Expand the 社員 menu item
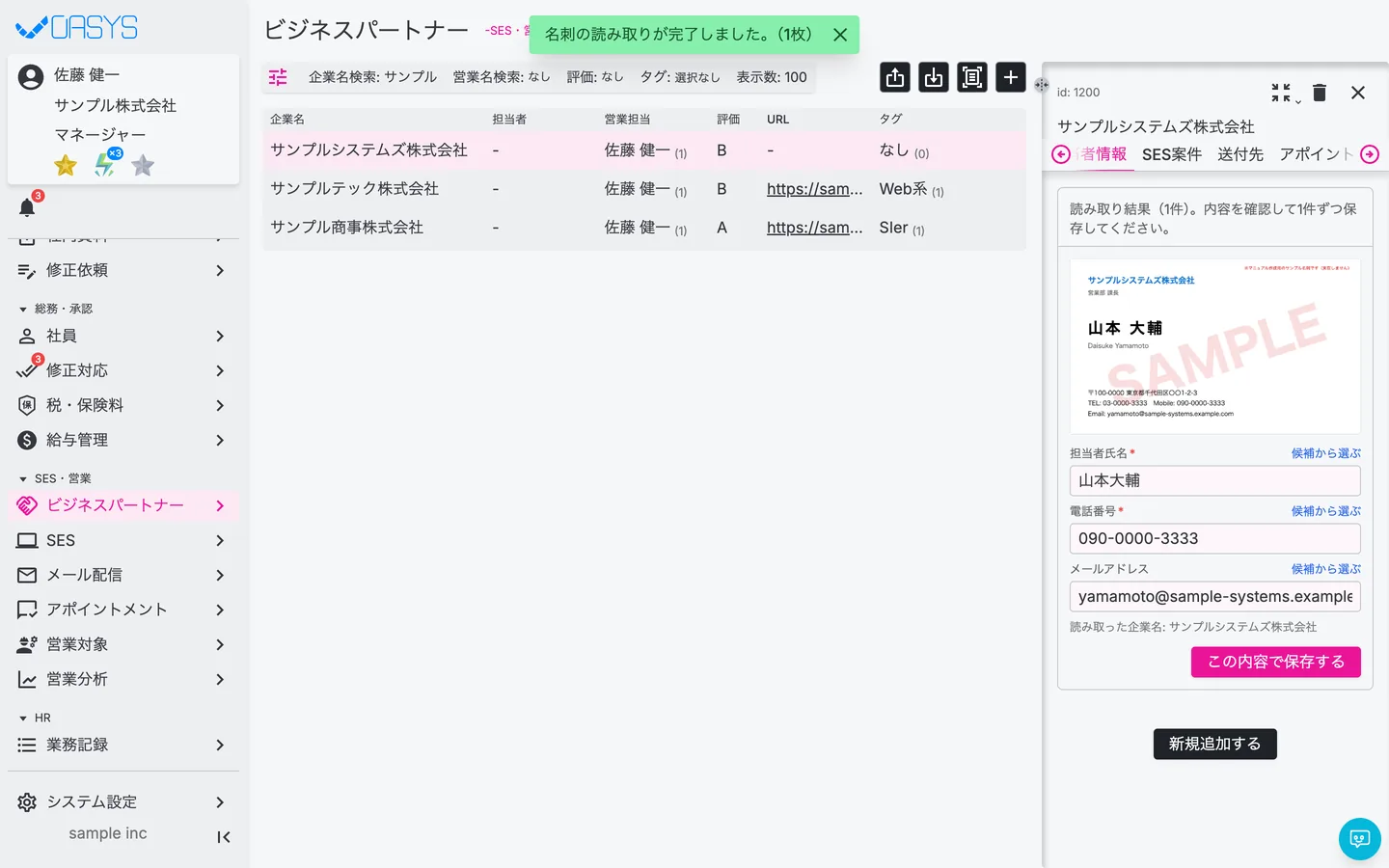Image resolution: width=1389 pixels, height=868 pixels. [123, 336]
